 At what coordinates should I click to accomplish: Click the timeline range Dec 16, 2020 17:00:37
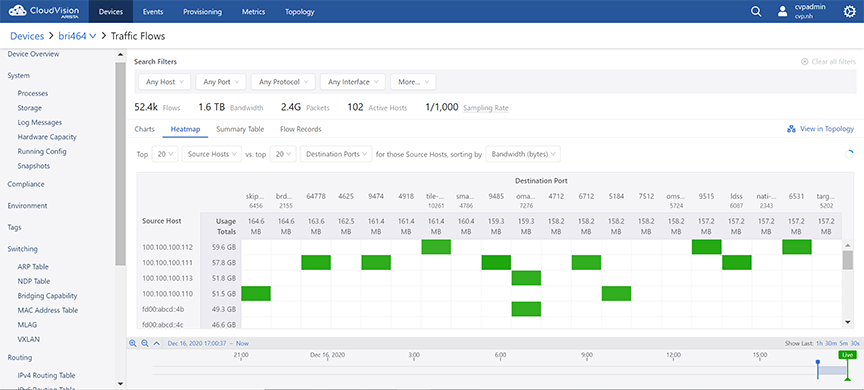pos(196,343)
